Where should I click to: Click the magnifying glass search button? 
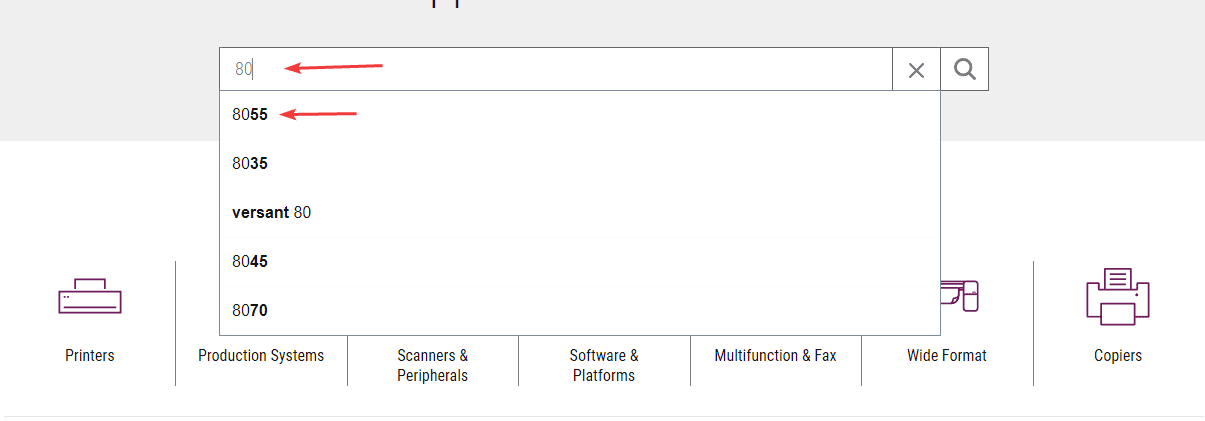(x=964, y=69)
